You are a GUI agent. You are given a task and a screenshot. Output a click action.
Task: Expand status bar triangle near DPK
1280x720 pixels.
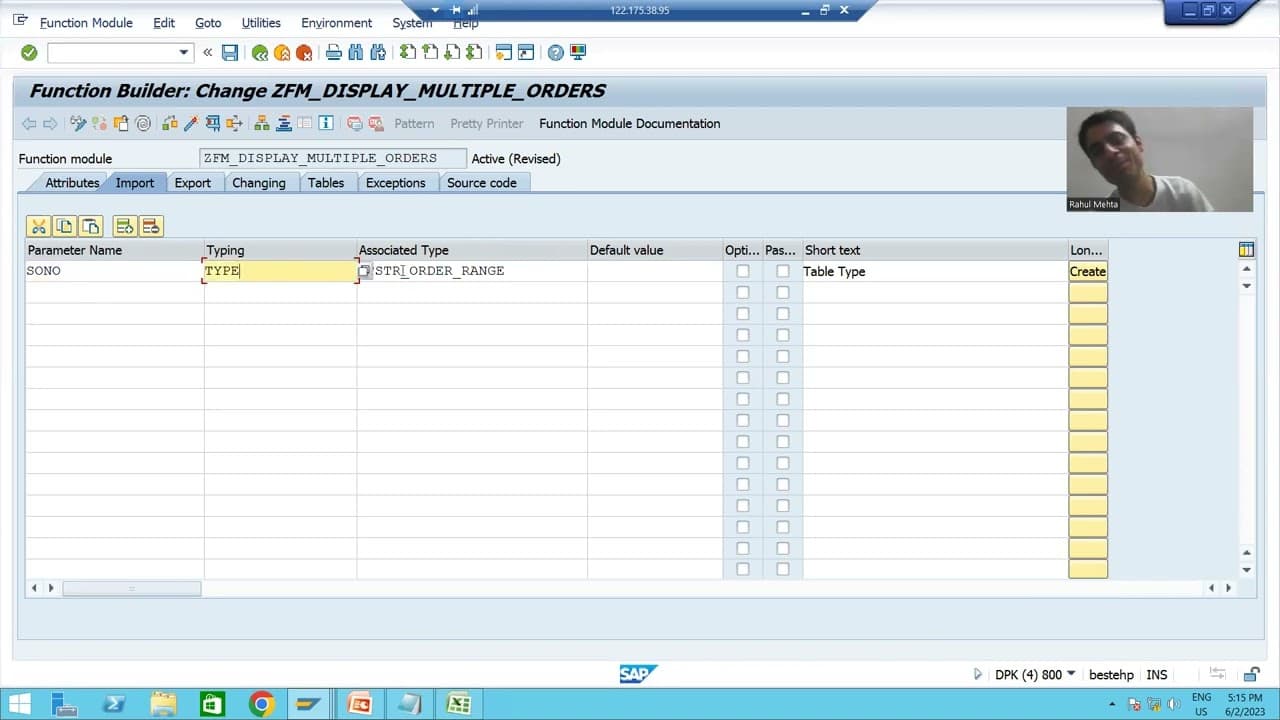(x=978, y=674)
